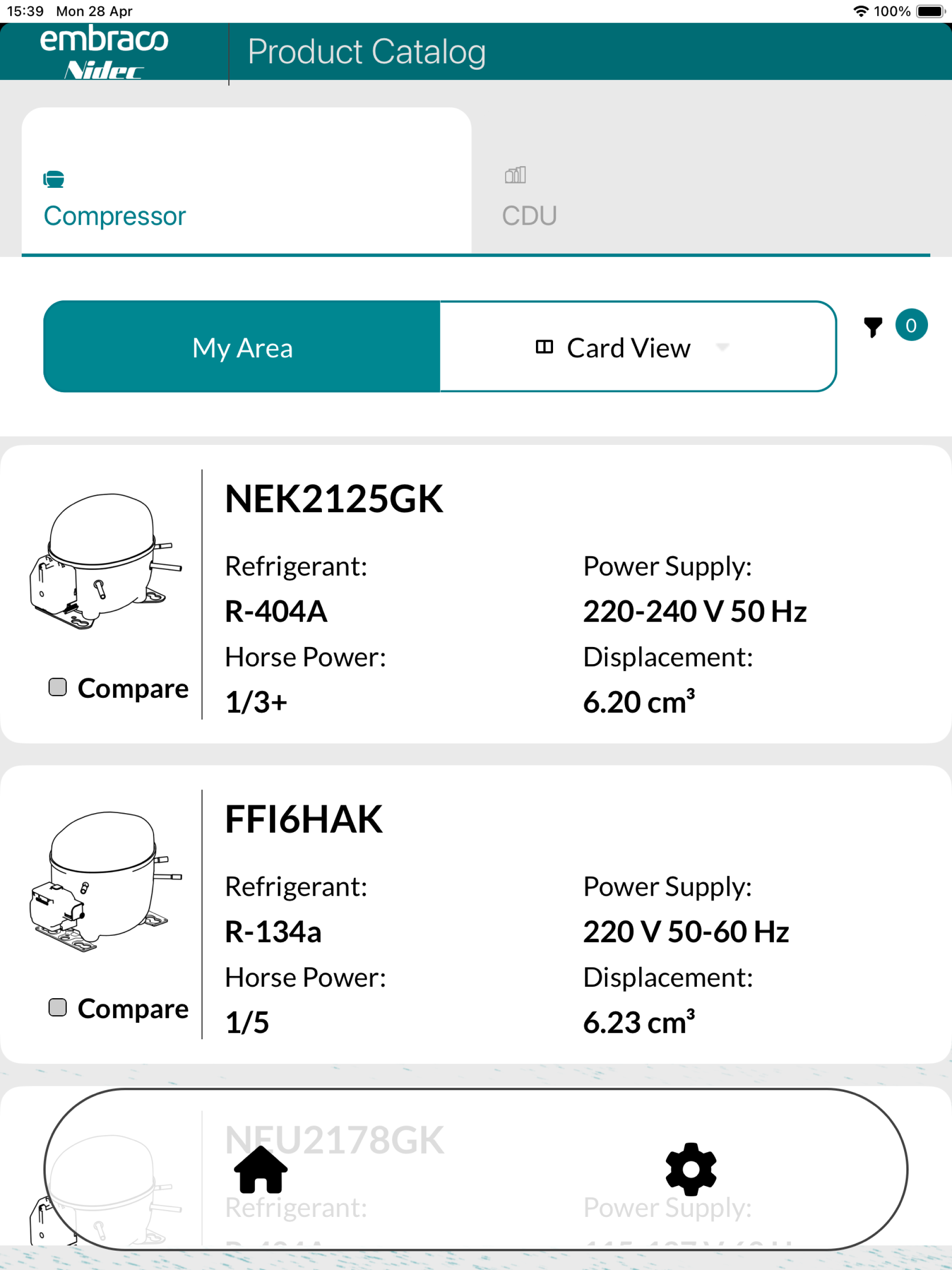This screenshot has height=1270, width=952.
Task: Click the My Area button
Action: 242,346
